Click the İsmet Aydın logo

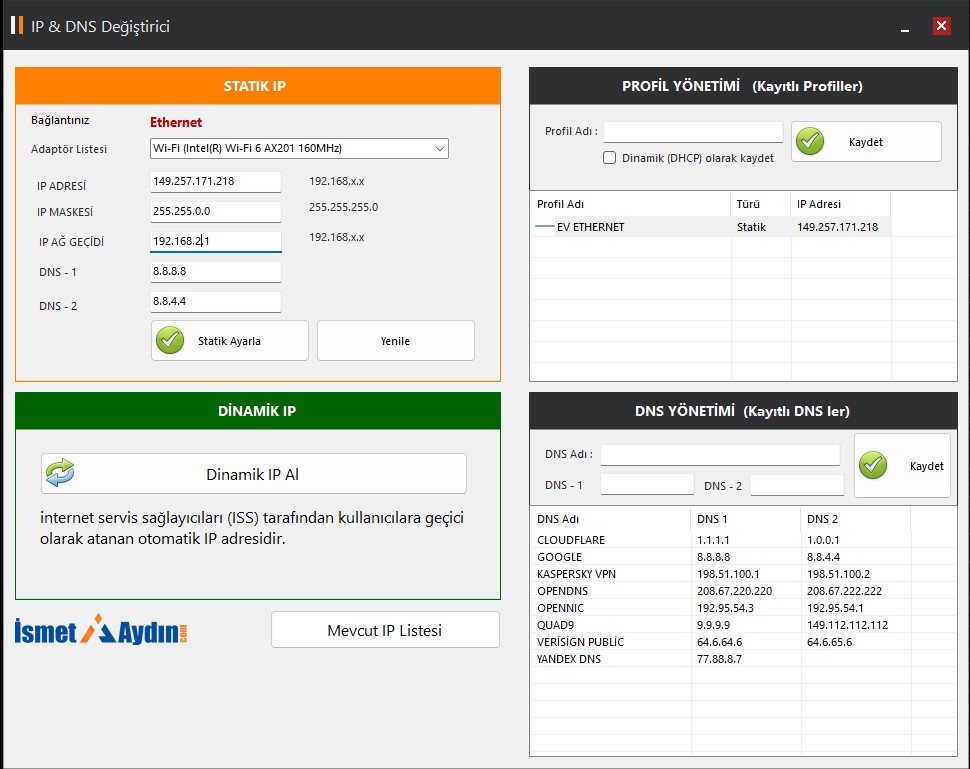(x=101, y=630)
